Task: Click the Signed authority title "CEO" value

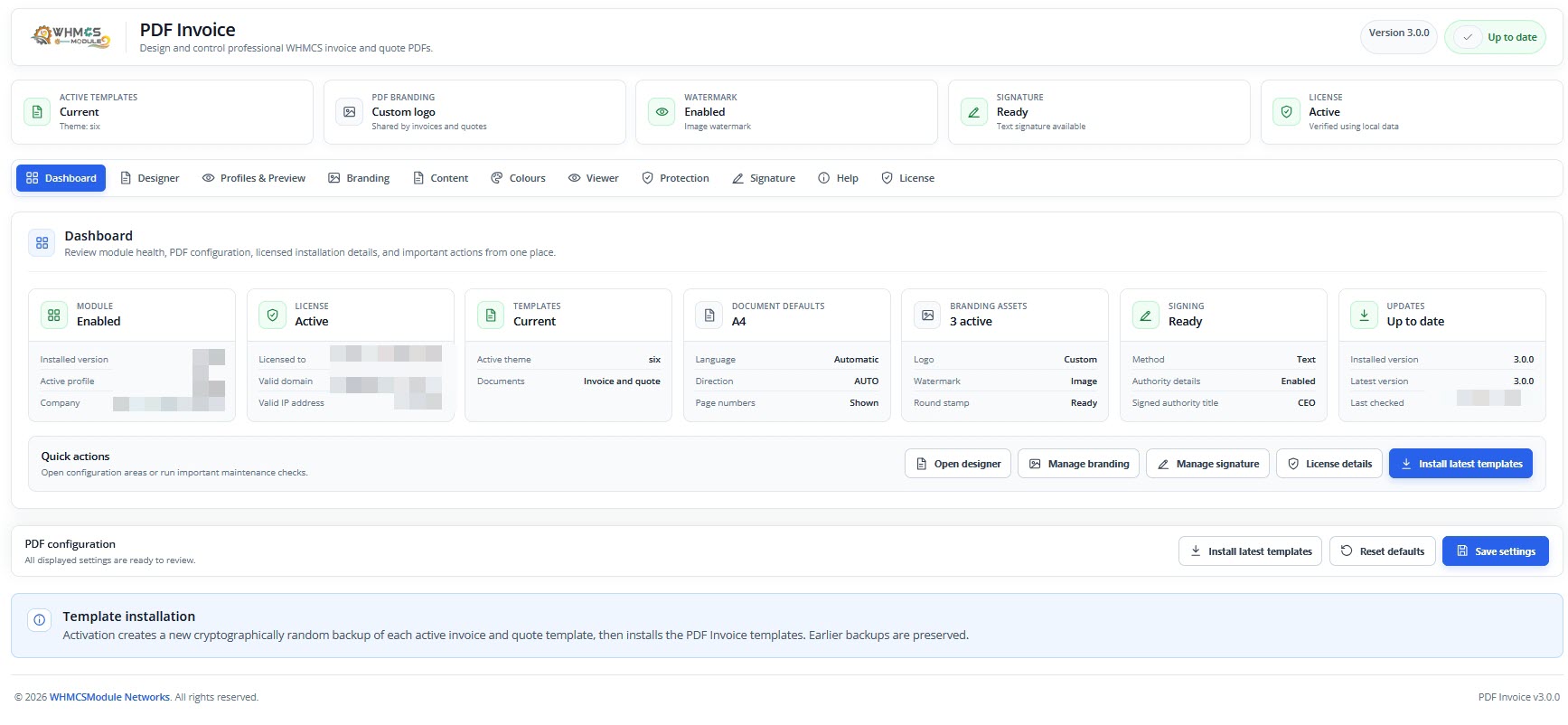Action: [x=1307, y=403]
